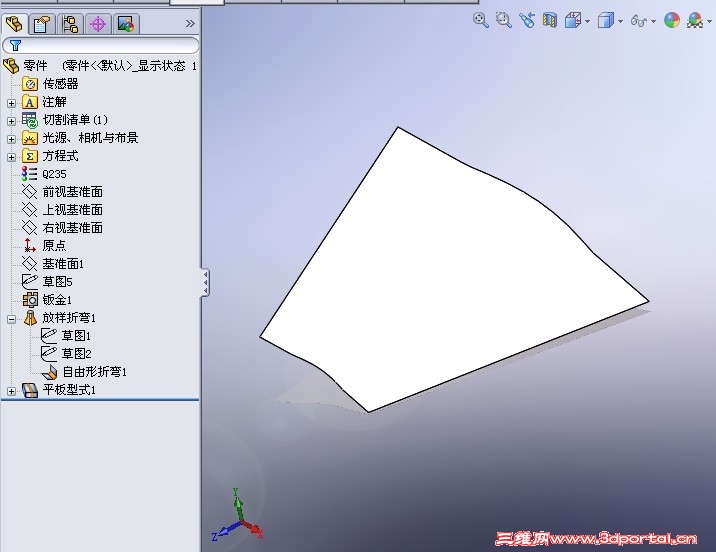This screenshot has height=552, width=716.
Task: Collapse the 放样折弯1 node
Action: click(11, 319)
